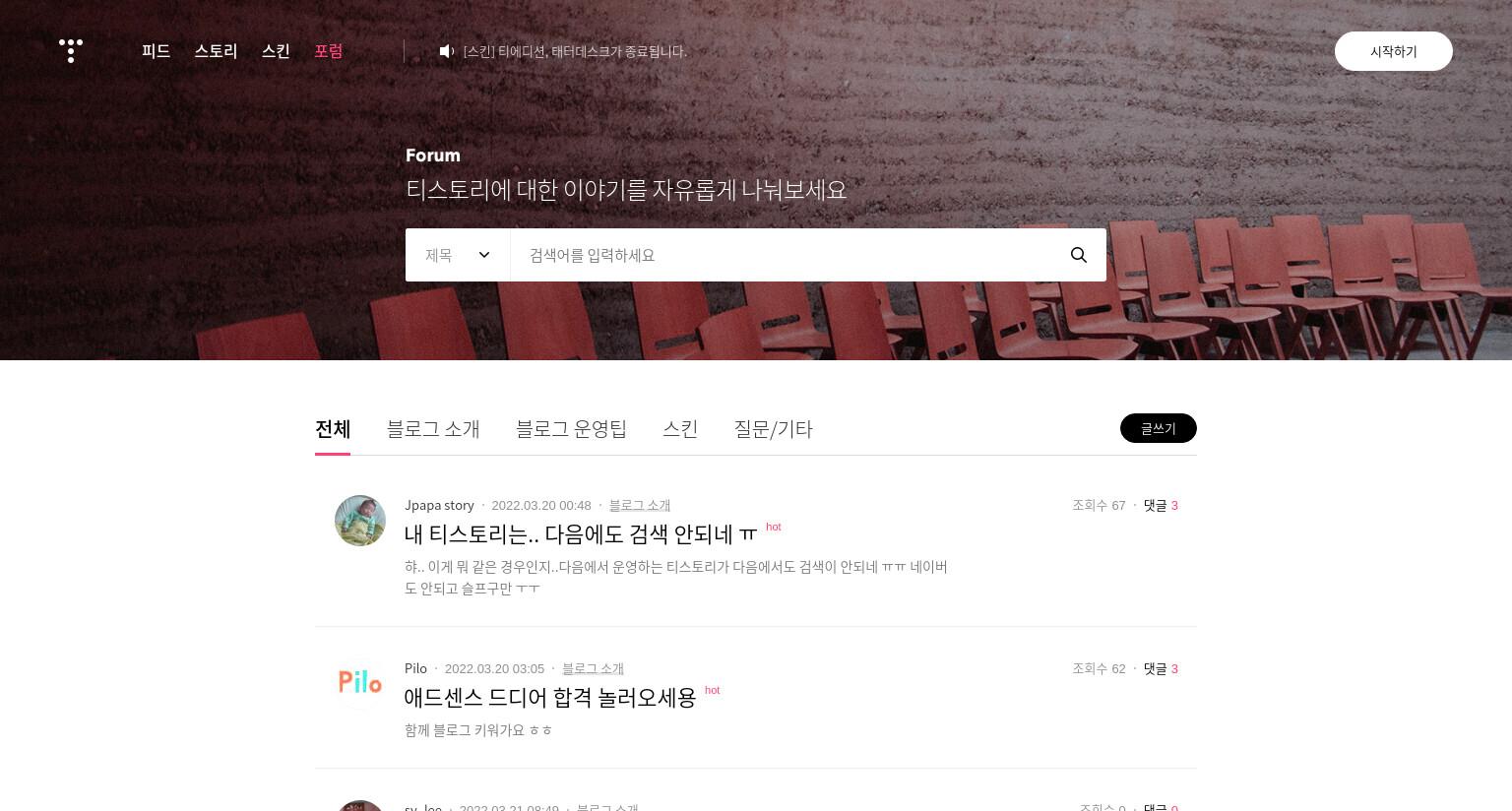This screenshot has width=1512, height=811.
Task: Click the 시작하기 button
Action: point(1394,51)
